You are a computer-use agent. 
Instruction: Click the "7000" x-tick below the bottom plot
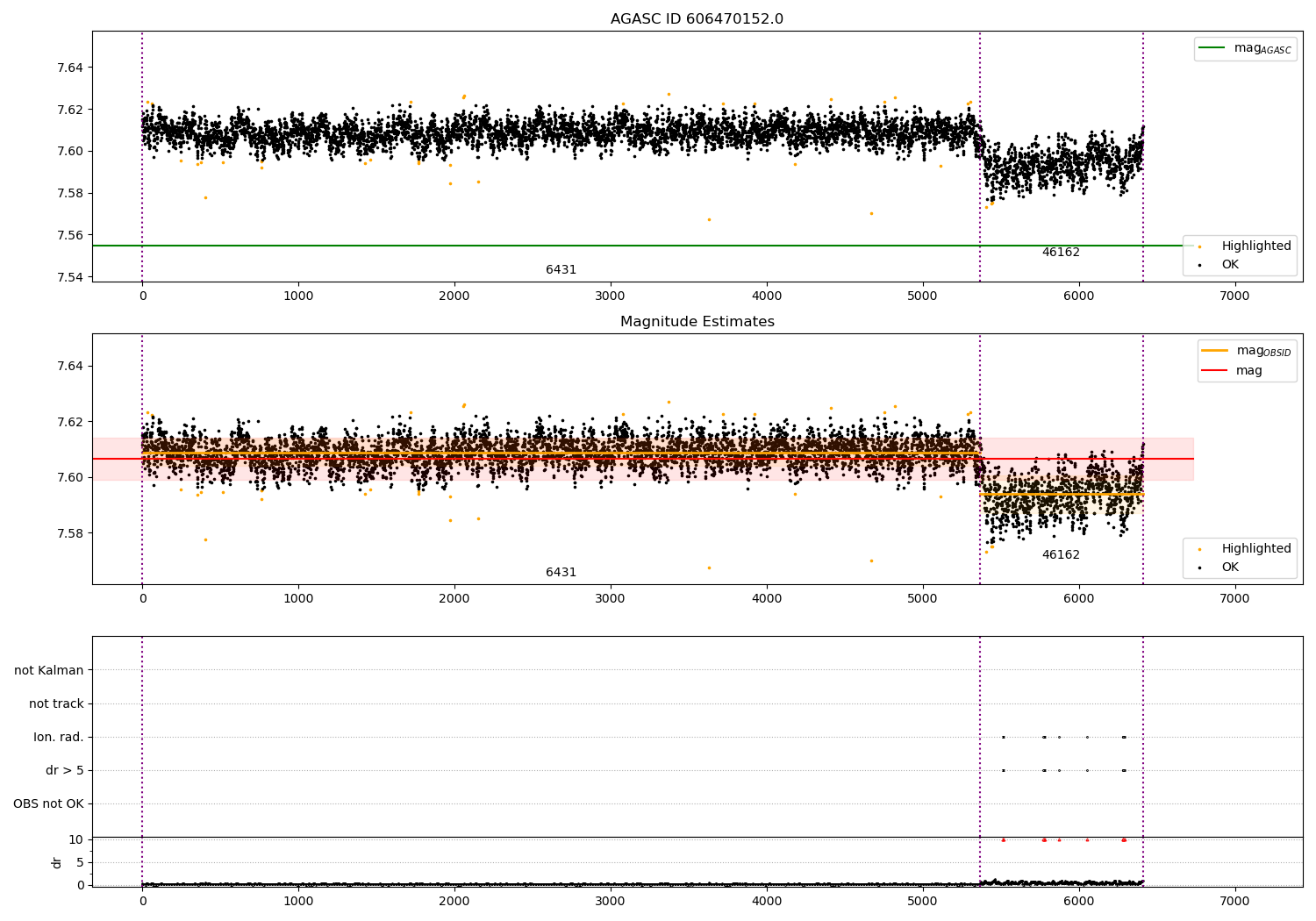pos(1234,902)
